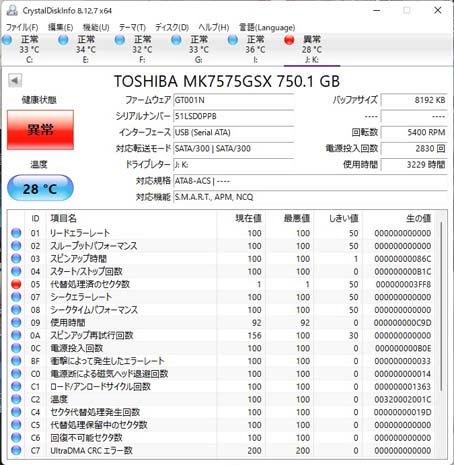
Task: Click the supported features field S.M.A.R.T., APM, NCQ
Action: (x=310, y=197)
